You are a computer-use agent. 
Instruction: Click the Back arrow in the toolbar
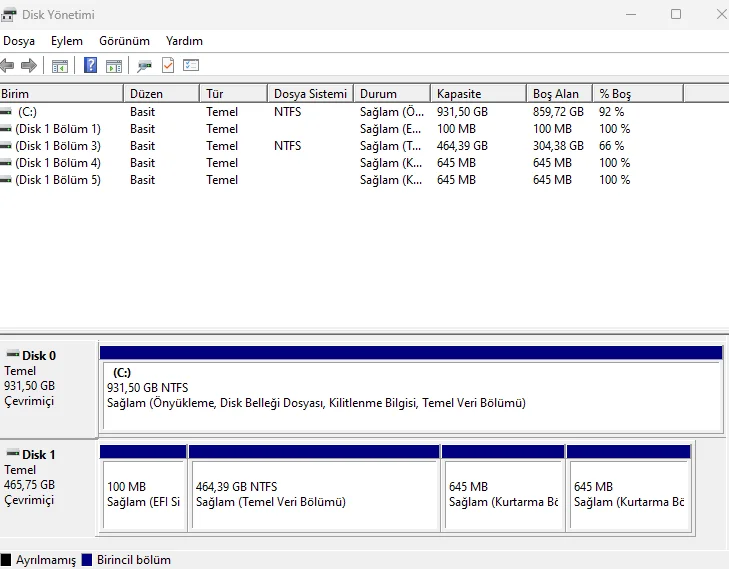coord(8,66)
